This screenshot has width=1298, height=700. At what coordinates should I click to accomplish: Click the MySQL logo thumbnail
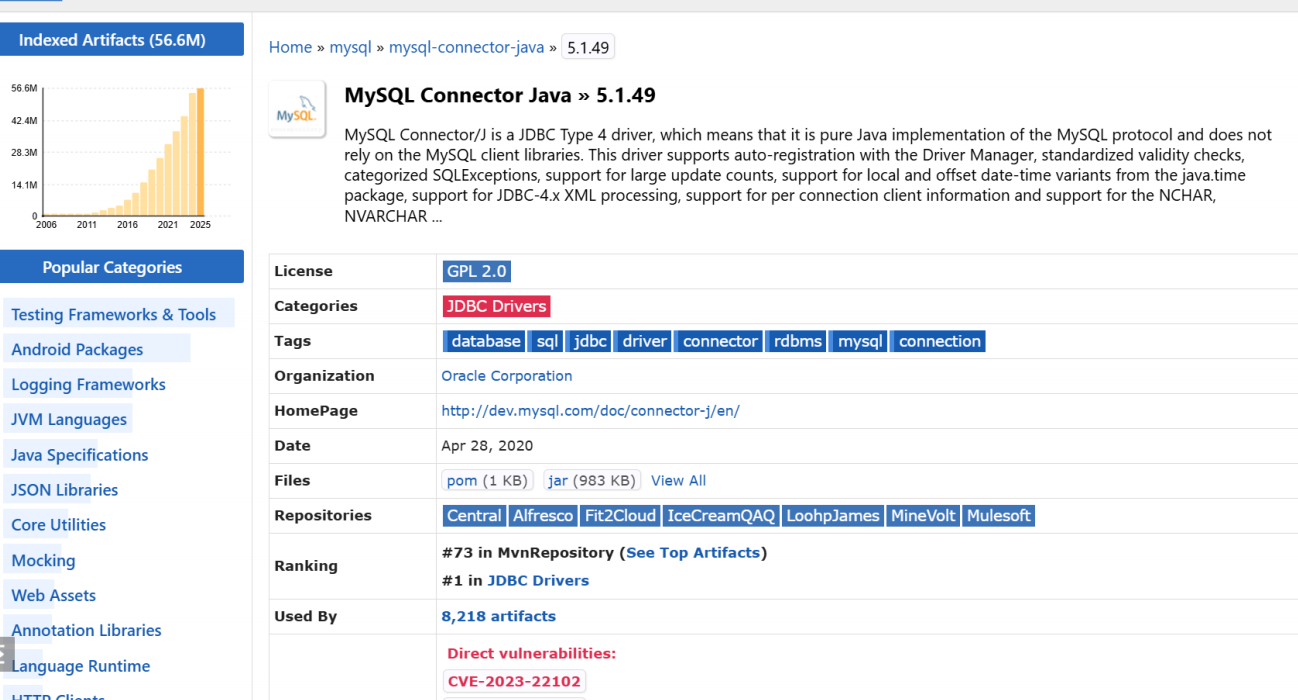(298, 109)
